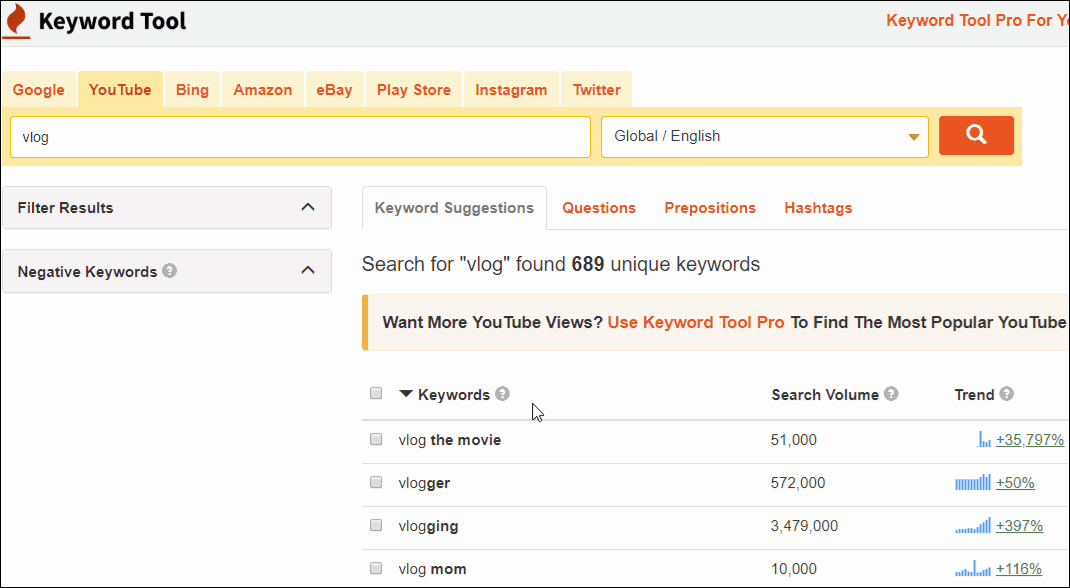Viewport: 1070px width, 588px height.
Task: Open the Keywords column help icon
Action: point(502,394)
